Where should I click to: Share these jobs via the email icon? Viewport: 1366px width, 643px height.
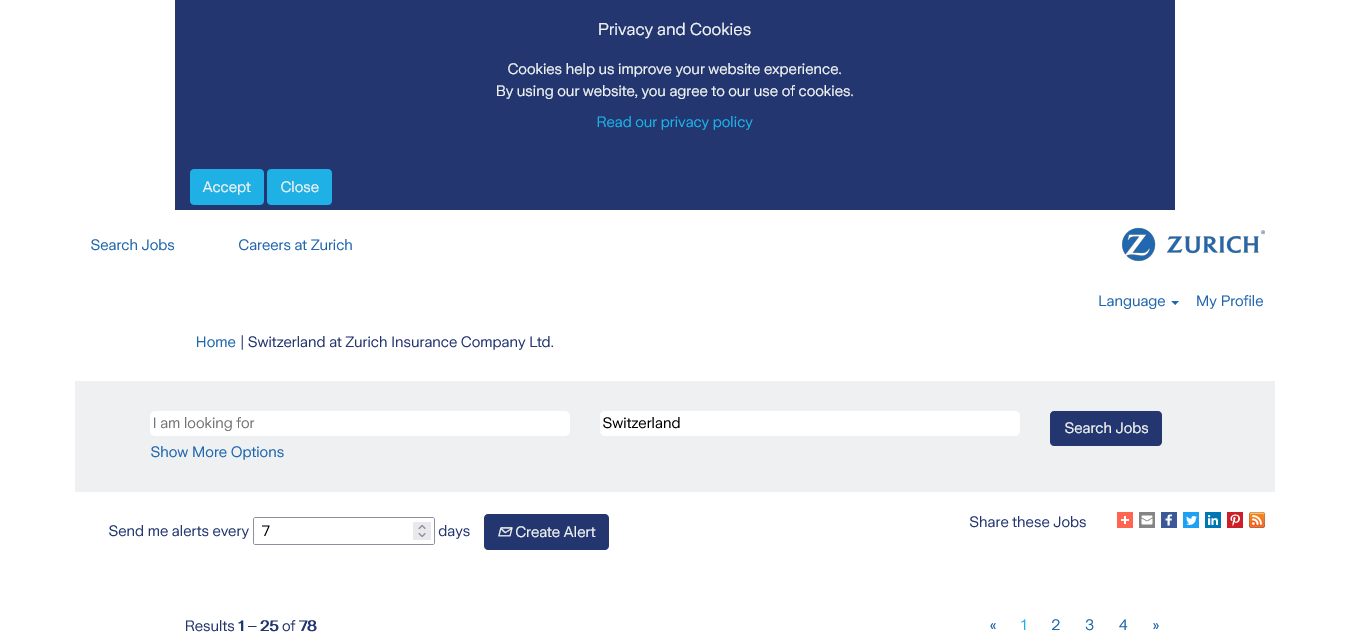coord(1147,520)
